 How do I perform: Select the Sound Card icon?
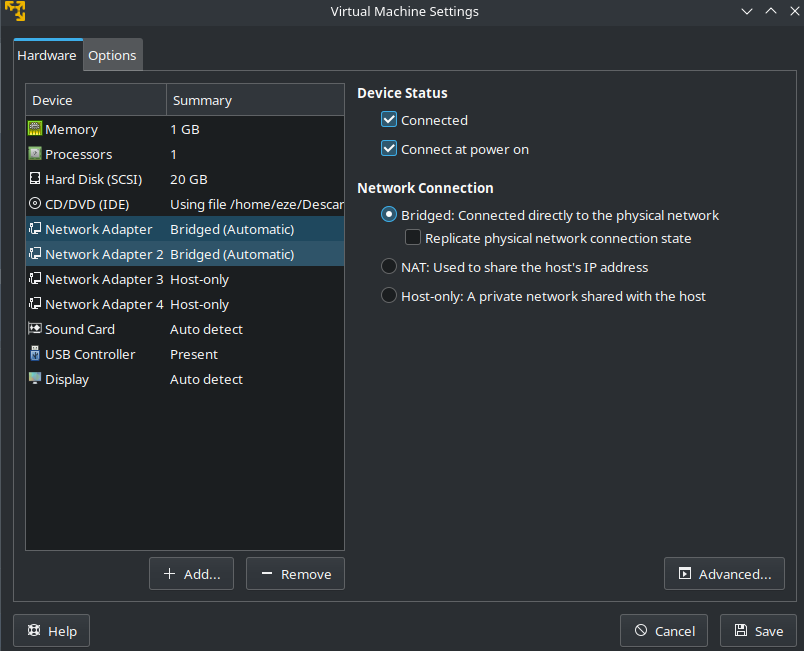coord(35,329)
